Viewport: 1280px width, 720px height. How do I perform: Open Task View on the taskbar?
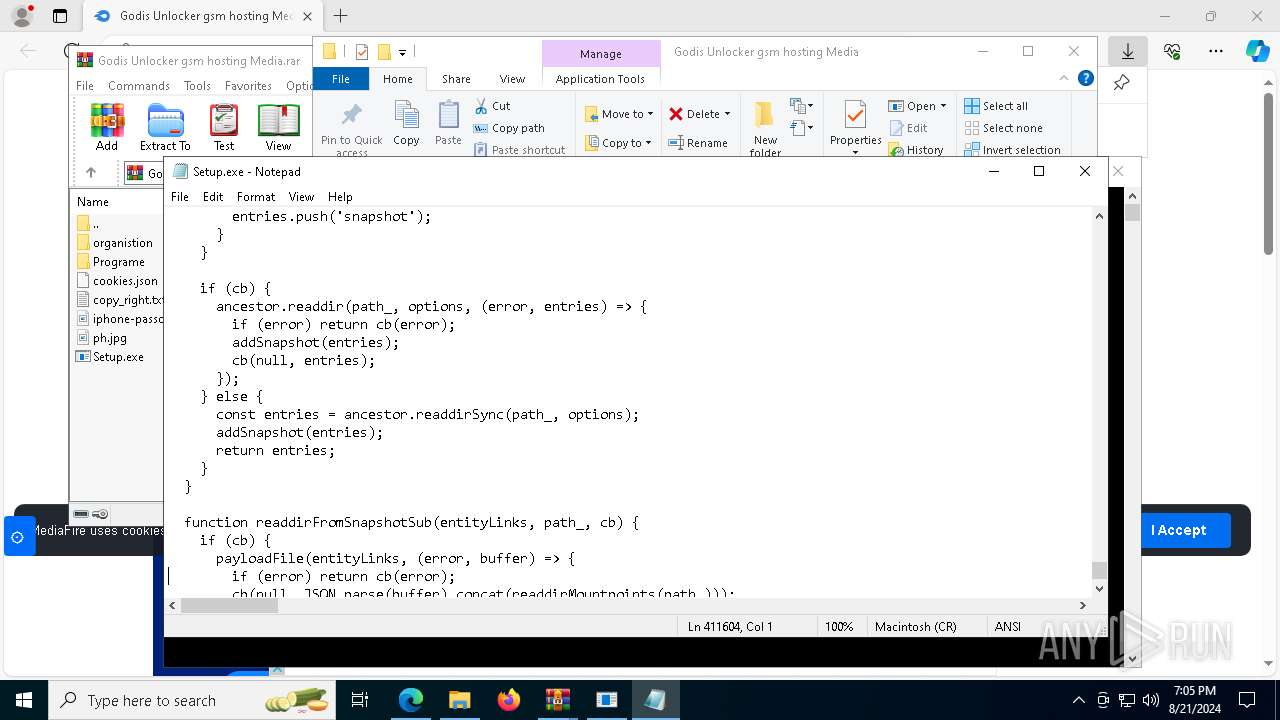[360, 700]
